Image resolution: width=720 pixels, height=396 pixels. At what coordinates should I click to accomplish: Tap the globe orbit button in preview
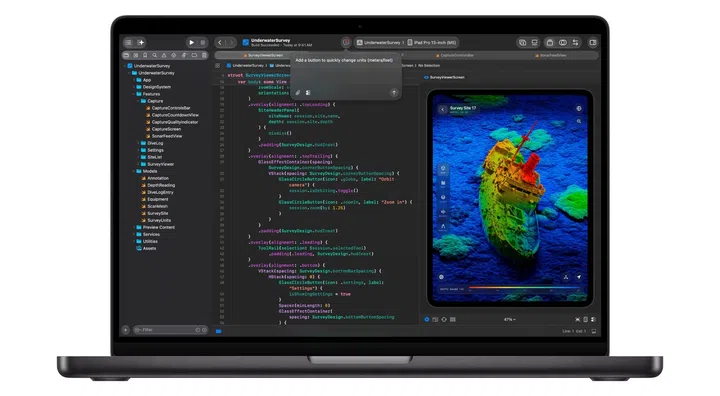pos(579,109)
